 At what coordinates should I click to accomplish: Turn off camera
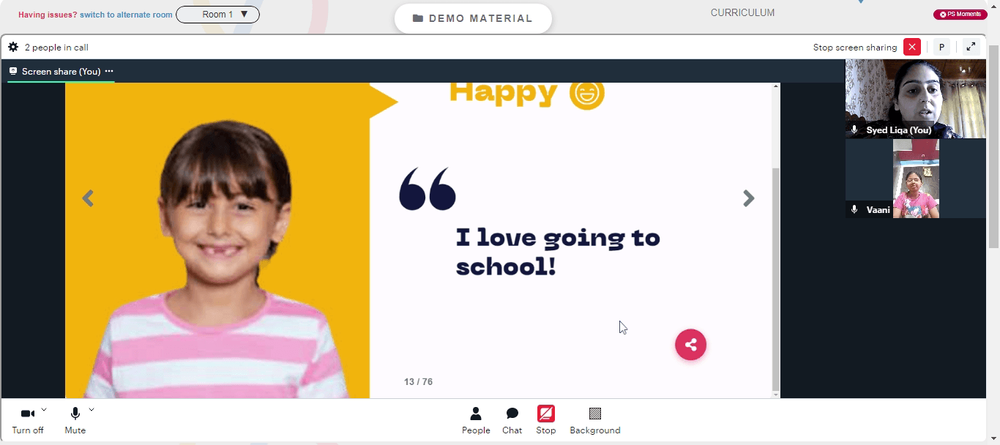pyautogui.click(x=27, y=421)
